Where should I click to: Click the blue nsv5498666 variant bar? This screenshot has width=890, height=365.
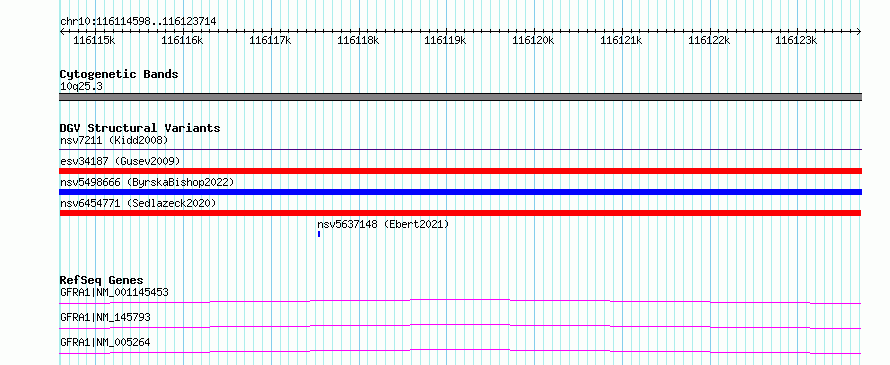pos(460,192)
